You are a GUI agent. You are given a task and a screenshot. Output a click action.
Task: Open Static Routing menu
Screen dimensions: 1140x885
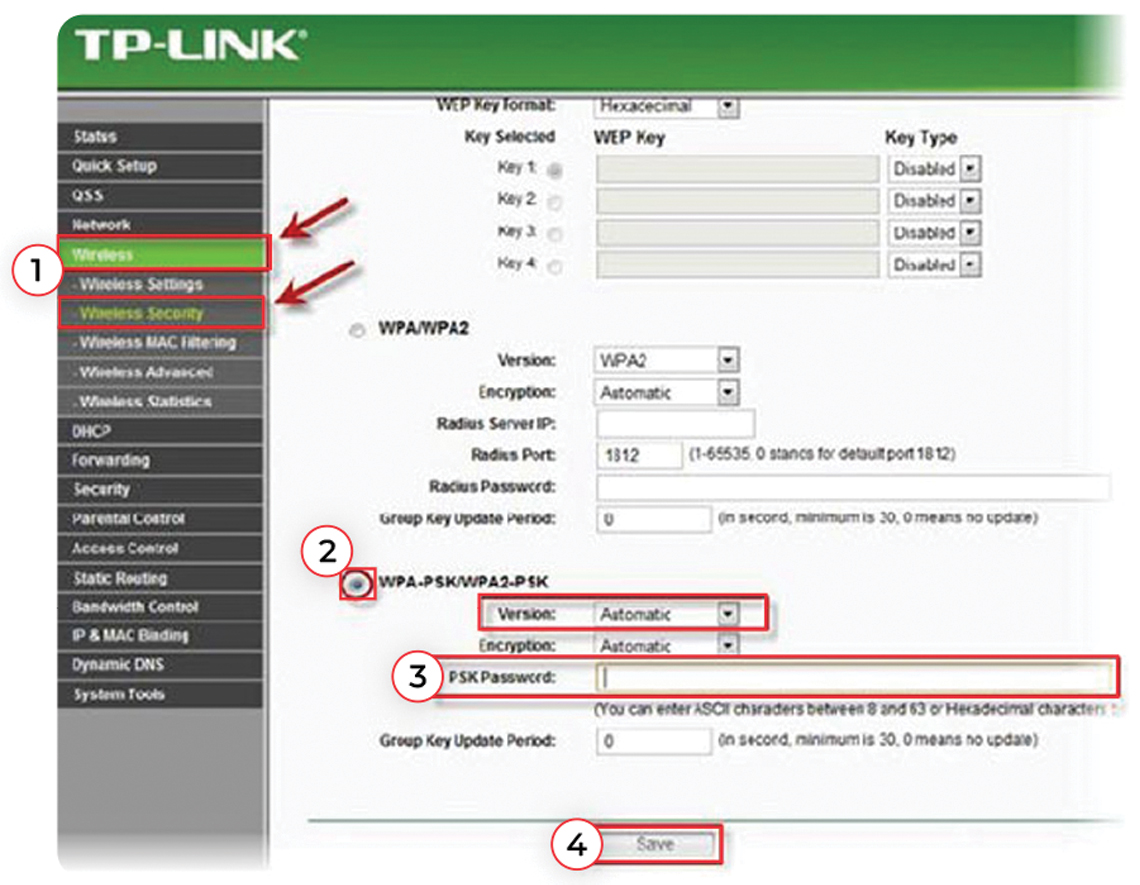(x=160, y=578)
